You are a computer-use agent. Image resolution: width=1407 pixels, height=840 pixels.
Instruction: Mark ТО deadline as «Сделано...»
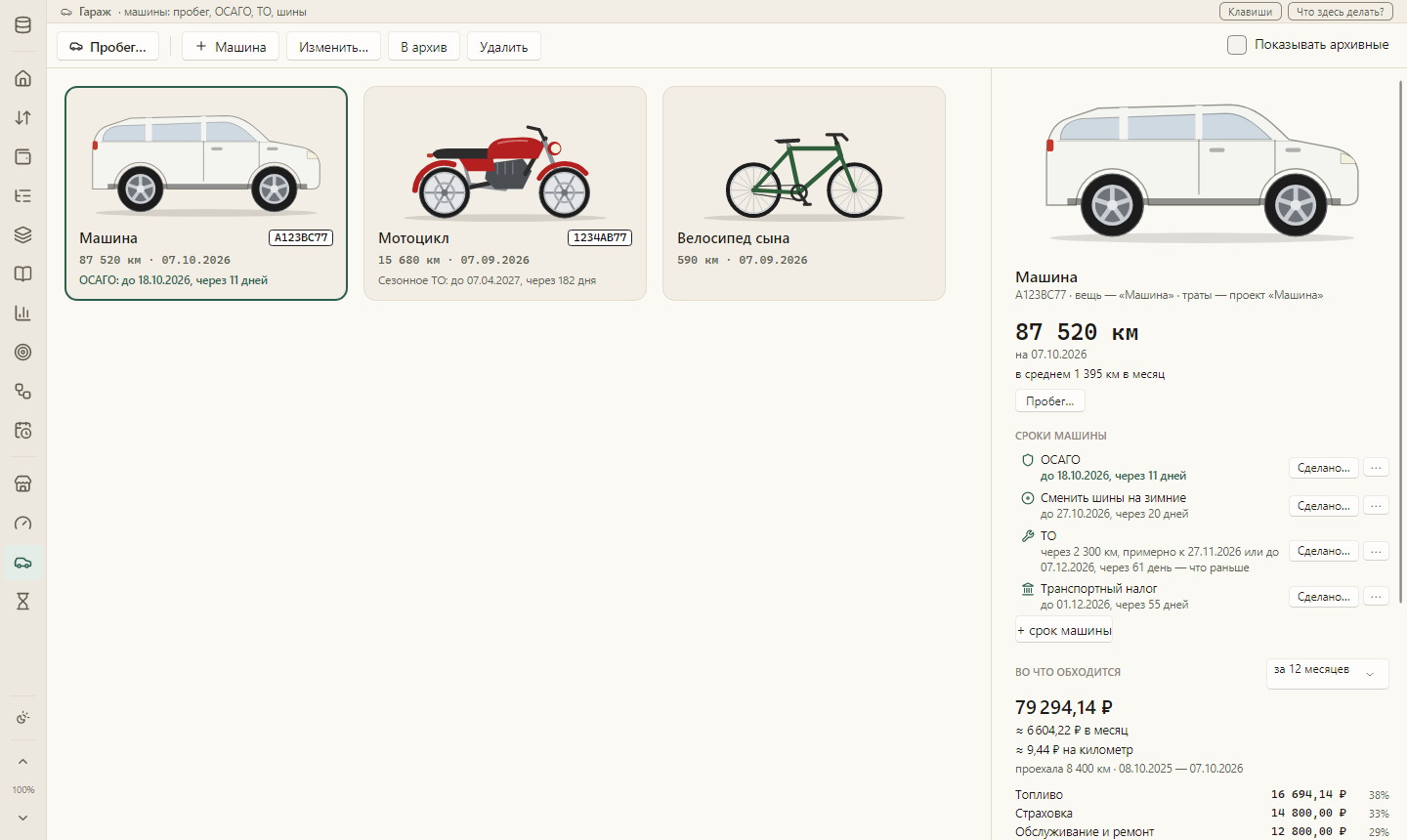coord(1323,551)
